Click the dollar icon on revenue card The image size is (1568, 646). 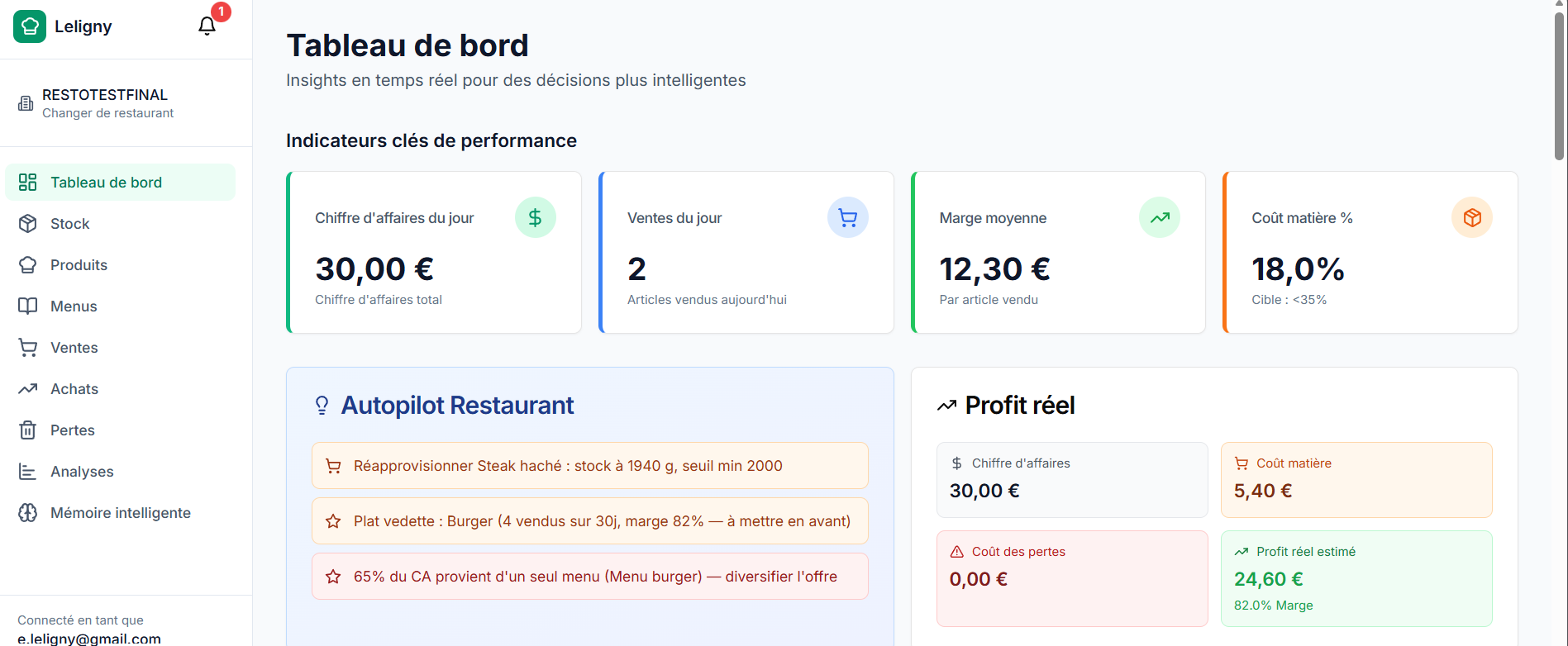pos(535,217)
